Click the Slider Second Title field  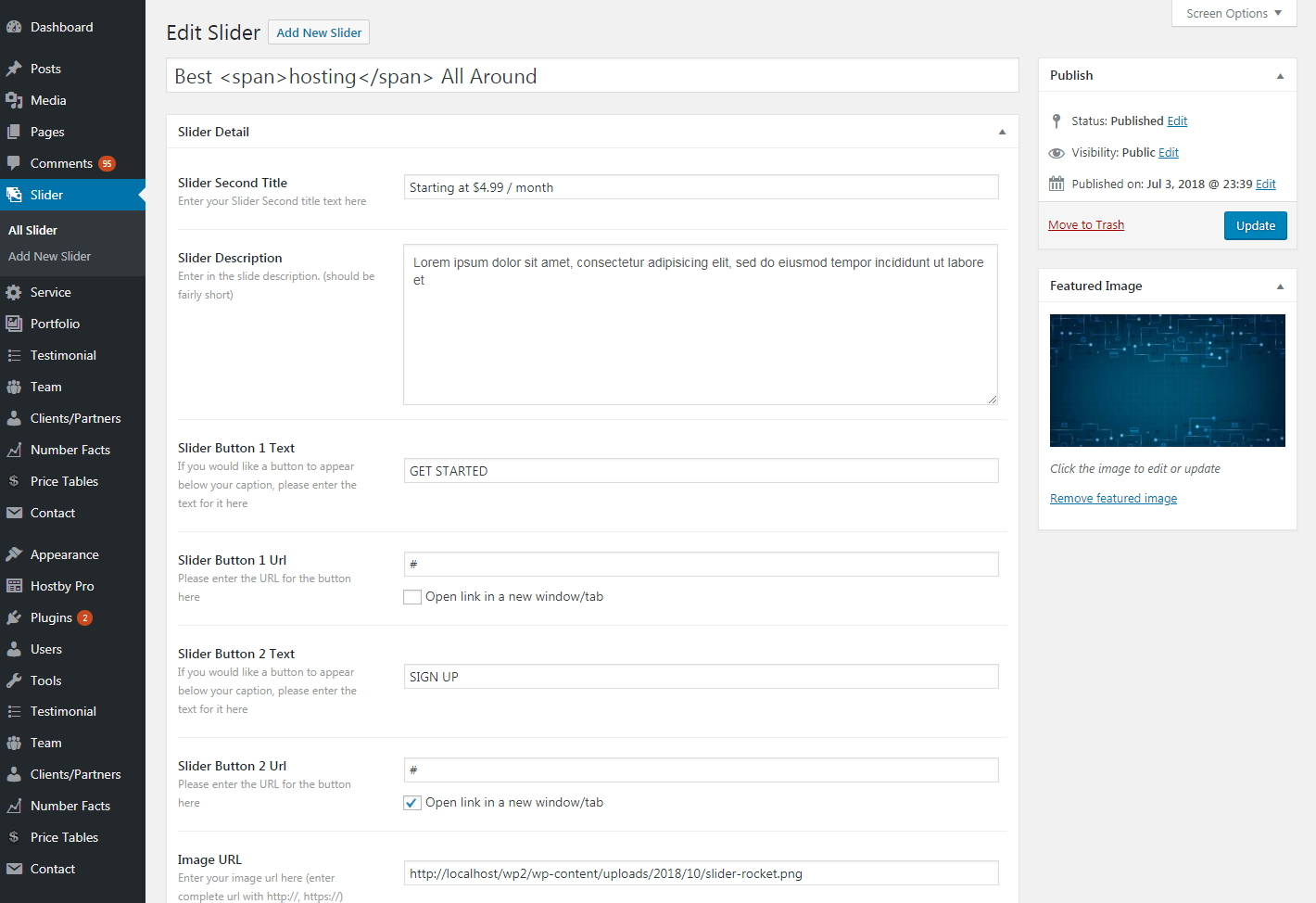(701, 187)
